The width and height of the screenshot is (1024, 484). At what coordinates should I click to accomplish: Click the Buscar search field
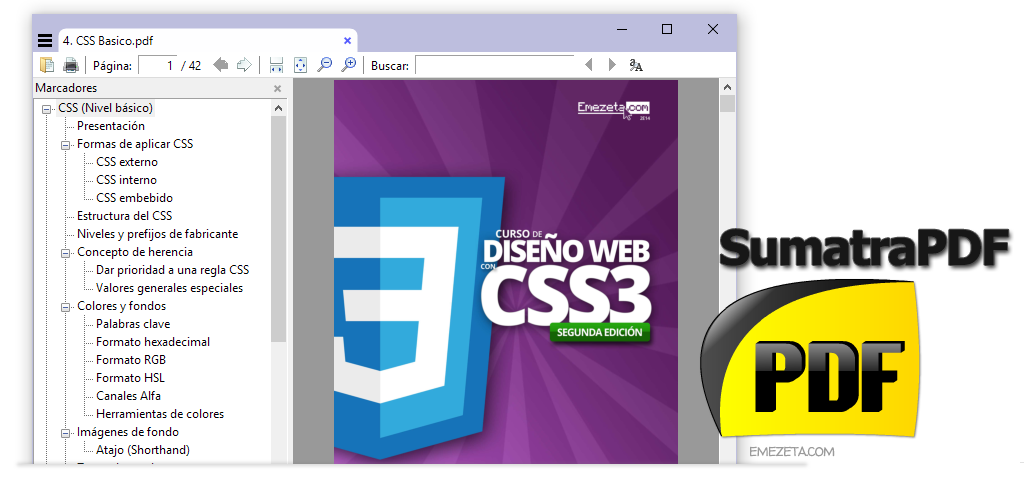tap(494, 65)
